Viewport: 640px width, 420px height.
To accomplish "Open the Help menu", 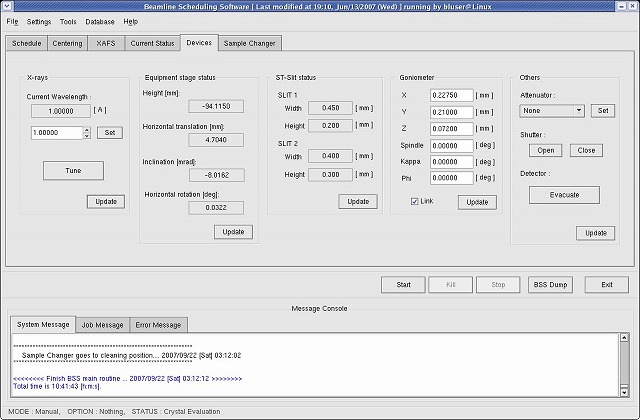I will pyautogui.click(x=131, y=22).
